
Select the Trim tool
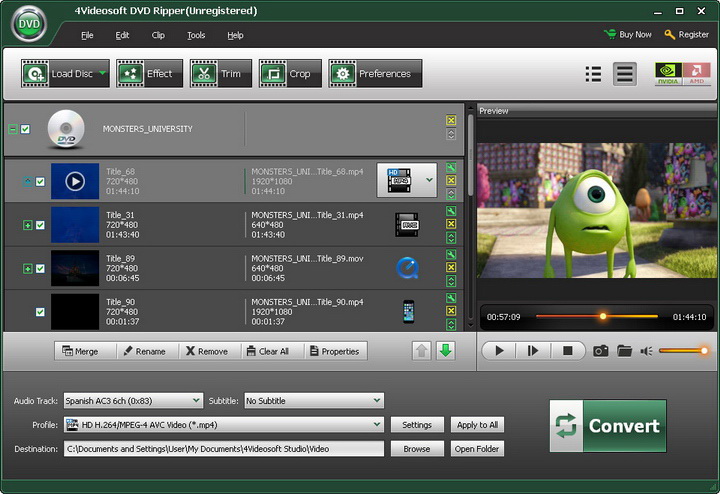point(219,74)
